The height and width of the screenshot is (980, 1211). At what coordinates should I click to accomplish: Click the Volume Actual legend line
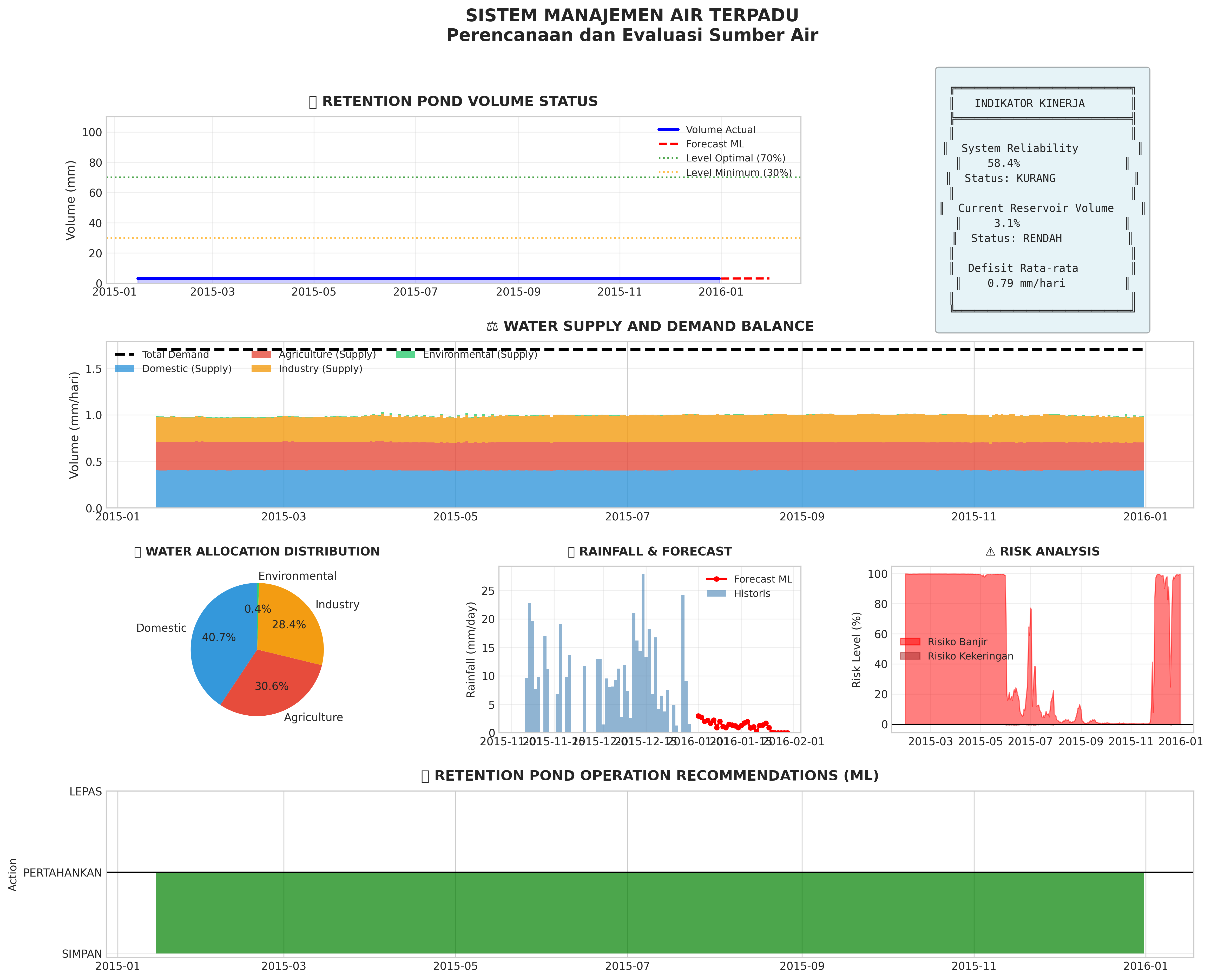tap(668, 130)
